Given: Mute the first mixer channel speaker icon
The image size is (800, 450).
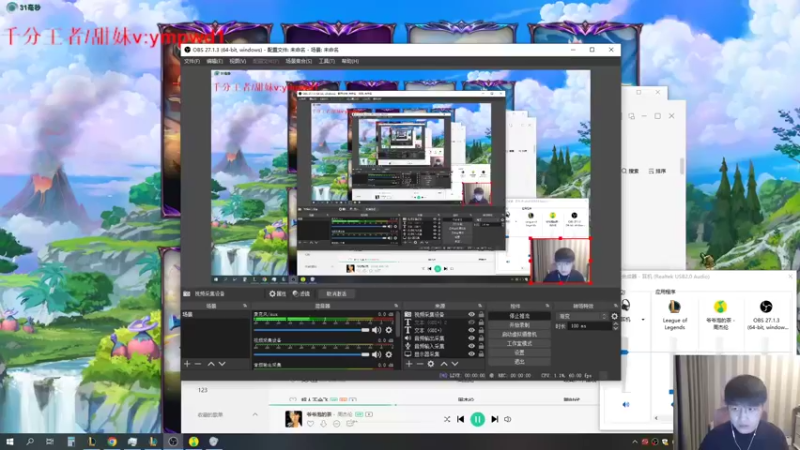Looking at the screenshot, I should pos(377,330).
